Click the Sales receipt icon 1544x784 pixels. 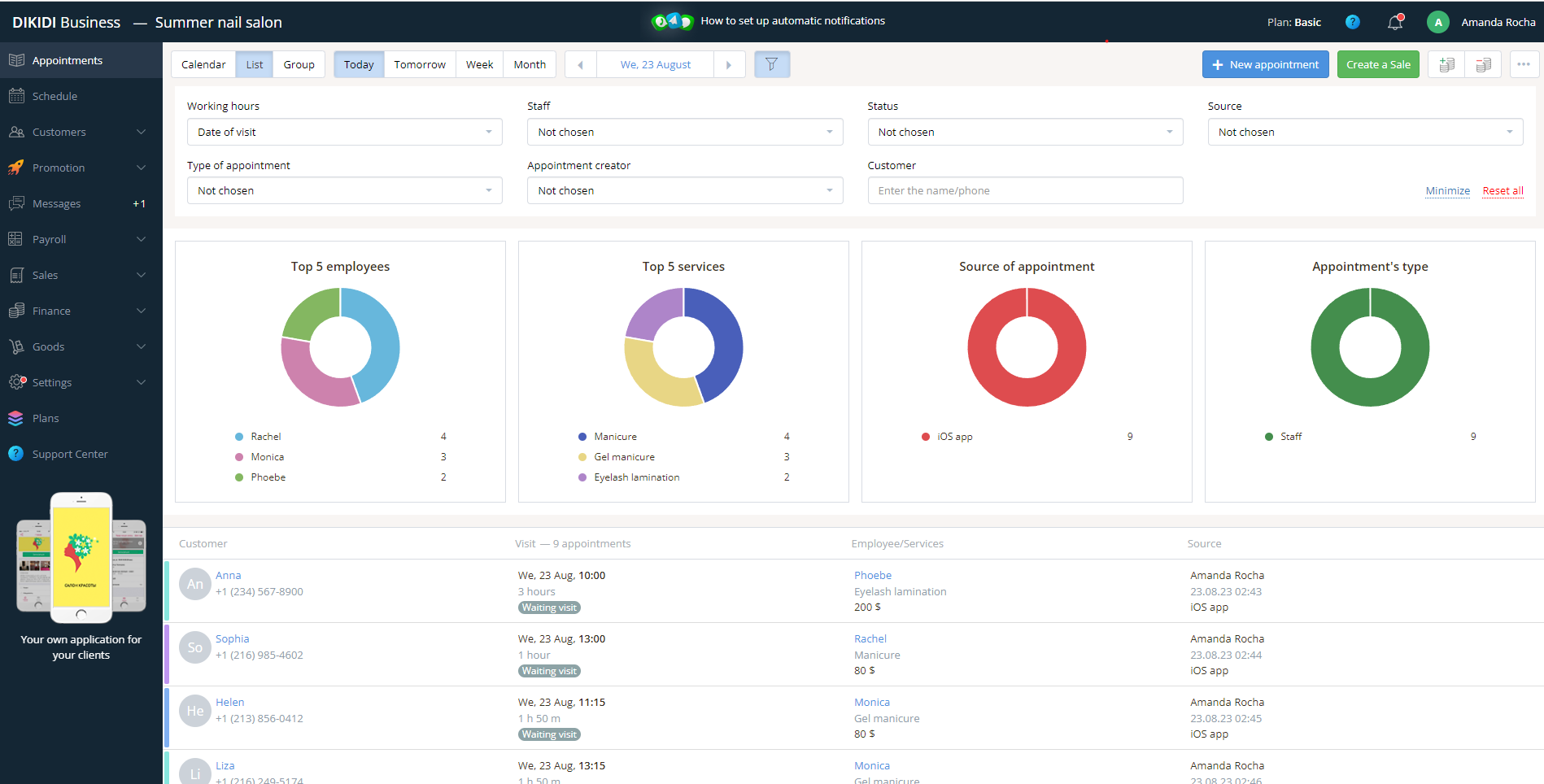pyautogui.click(x=16, y=275)
